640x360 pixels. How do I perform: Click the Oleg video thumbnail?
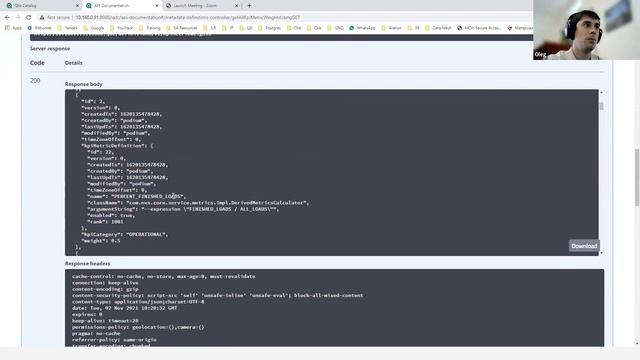[586, 30]
